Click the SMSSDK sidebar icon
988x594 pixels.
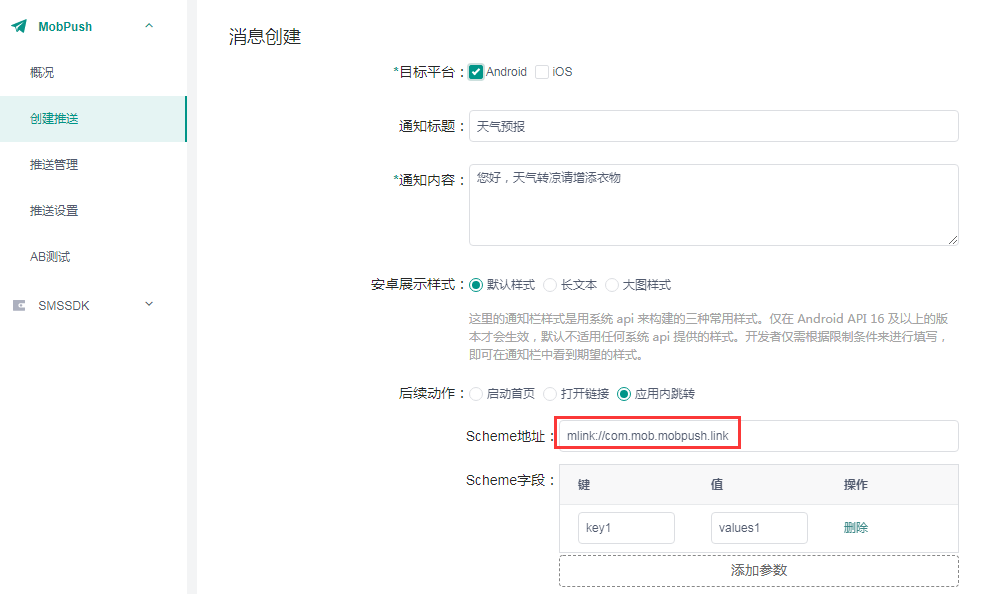tap(17, 305)
